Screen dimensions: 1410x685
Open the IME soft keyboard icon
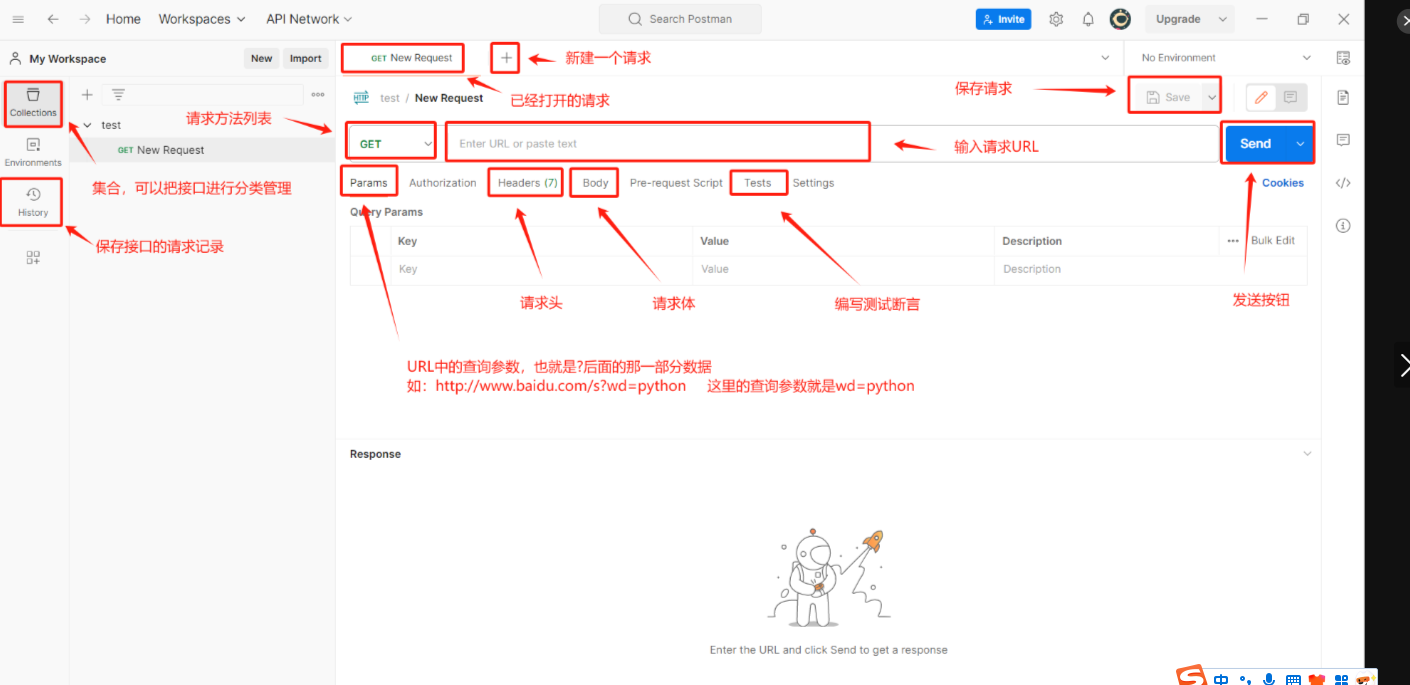click(1293, 679)
